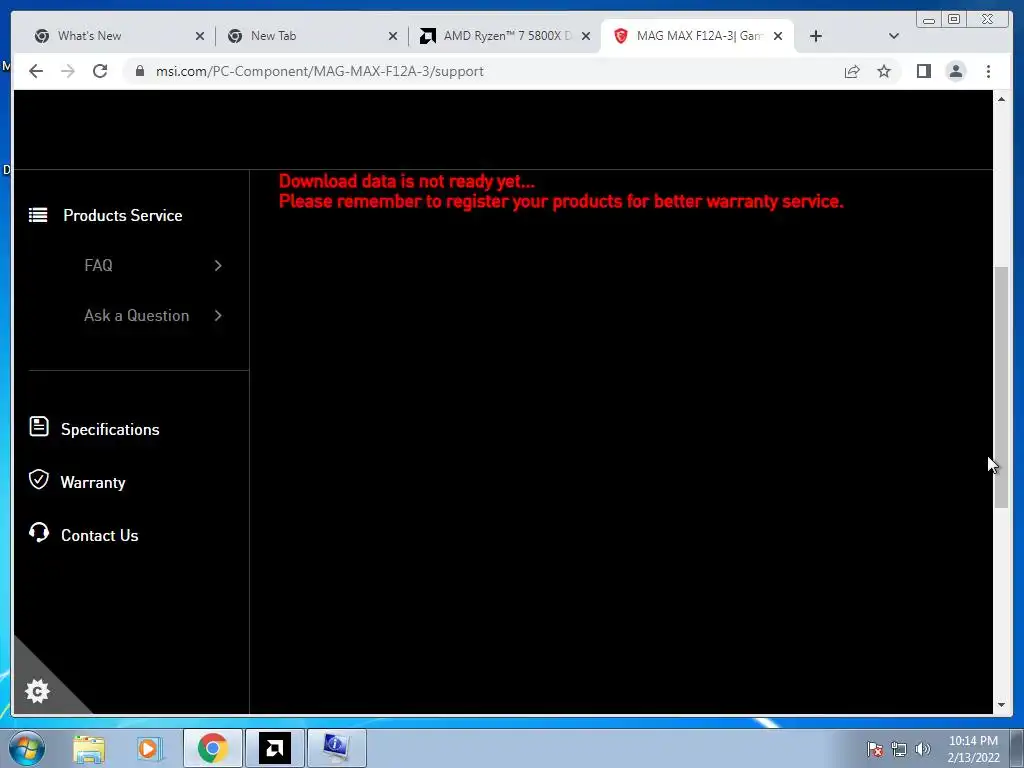The height and width of the screenshot is (768, 1024).
Task: Reload the MSI support page
Action: click(x=100, y=71)
